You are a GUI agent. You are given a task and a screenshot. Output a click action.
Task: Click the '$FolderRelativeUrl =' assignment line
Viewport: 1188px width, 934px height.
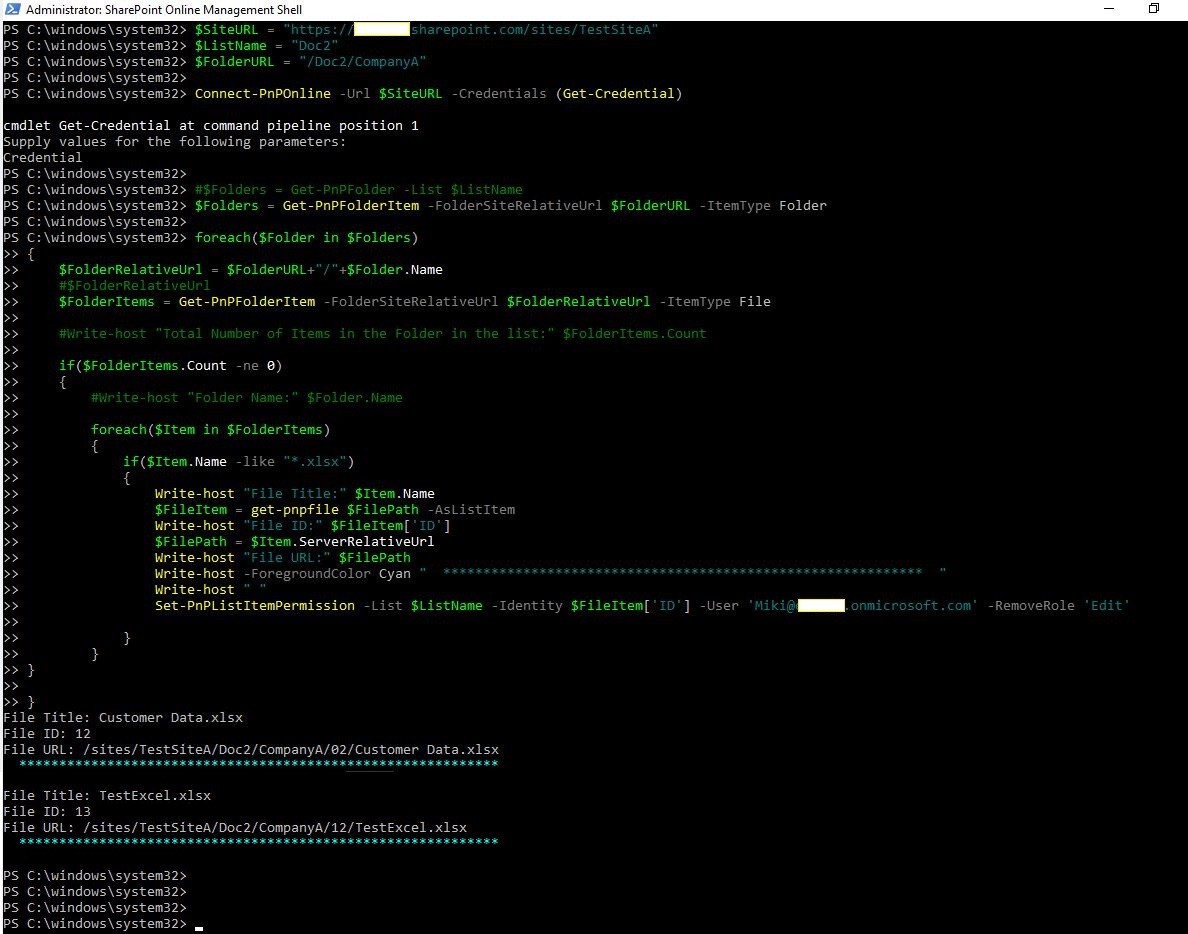tap(251, 270)
